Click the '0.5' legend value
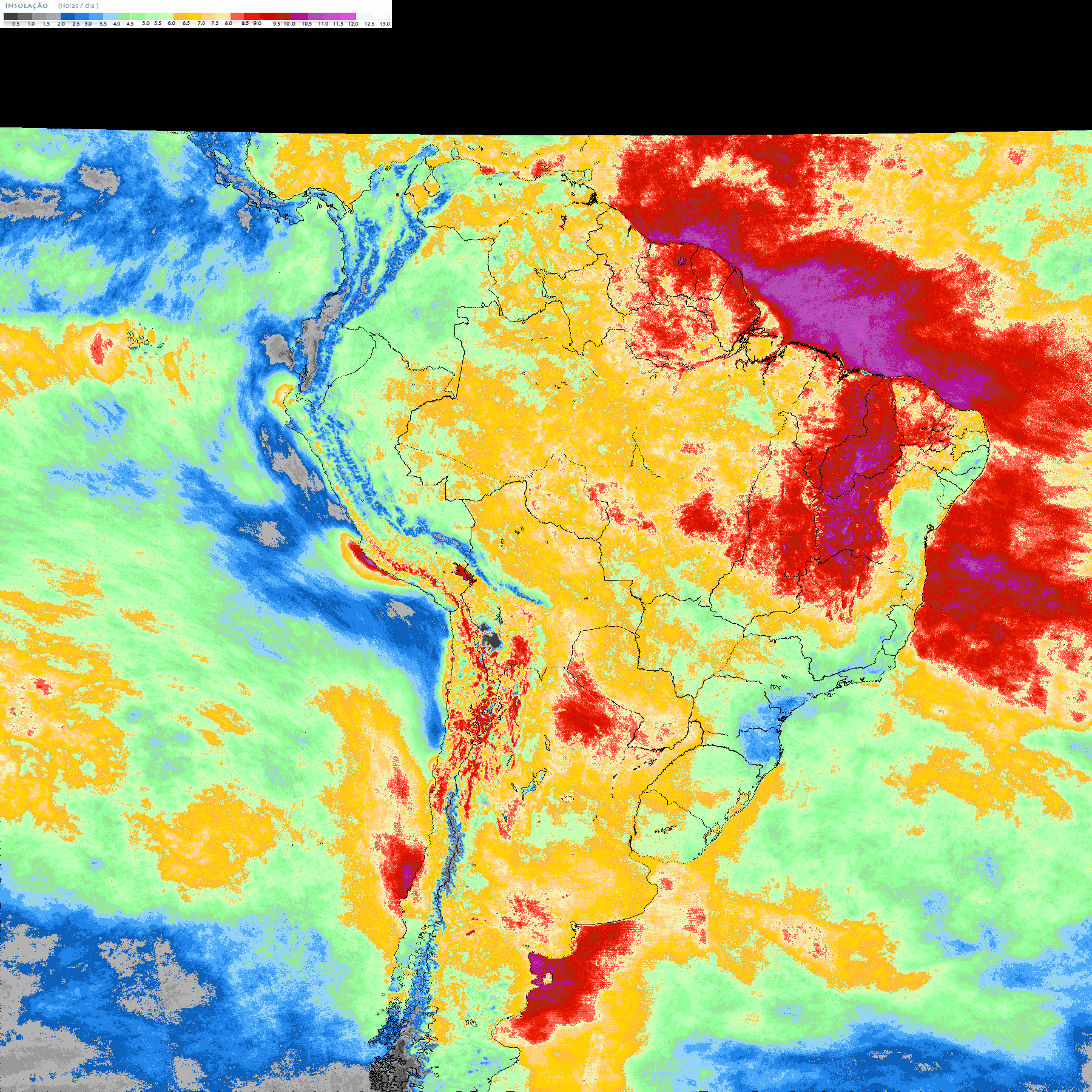1092x1092 pixels. [16, 24]
